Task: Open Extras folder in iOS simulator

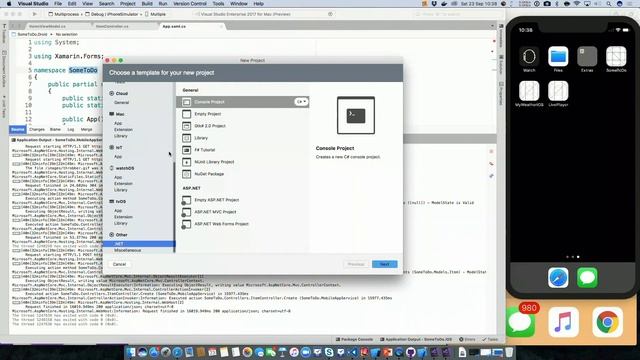Action: [587, 56]
